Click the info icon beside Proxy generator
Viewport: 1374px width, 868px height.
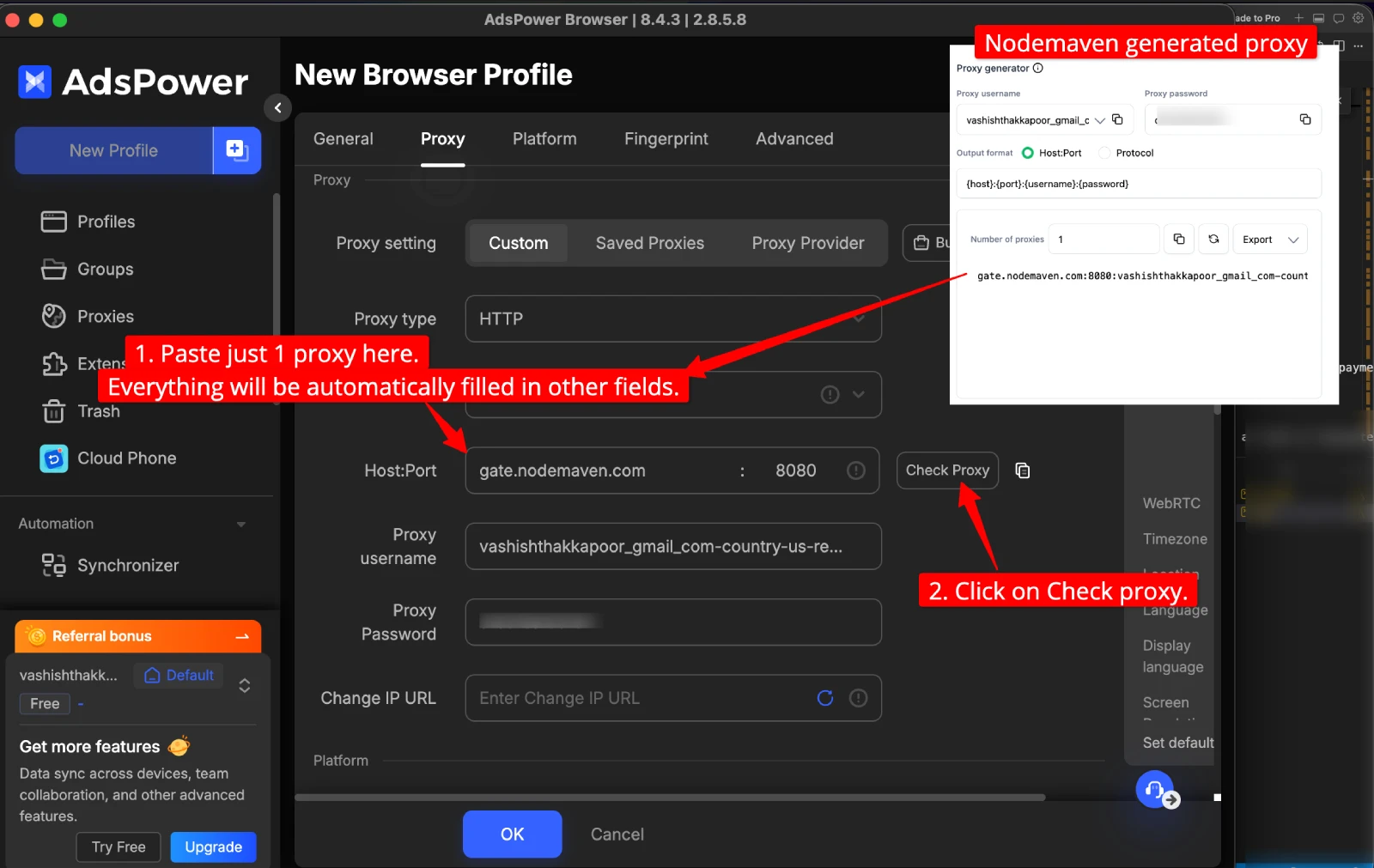tap(1037, 69)
